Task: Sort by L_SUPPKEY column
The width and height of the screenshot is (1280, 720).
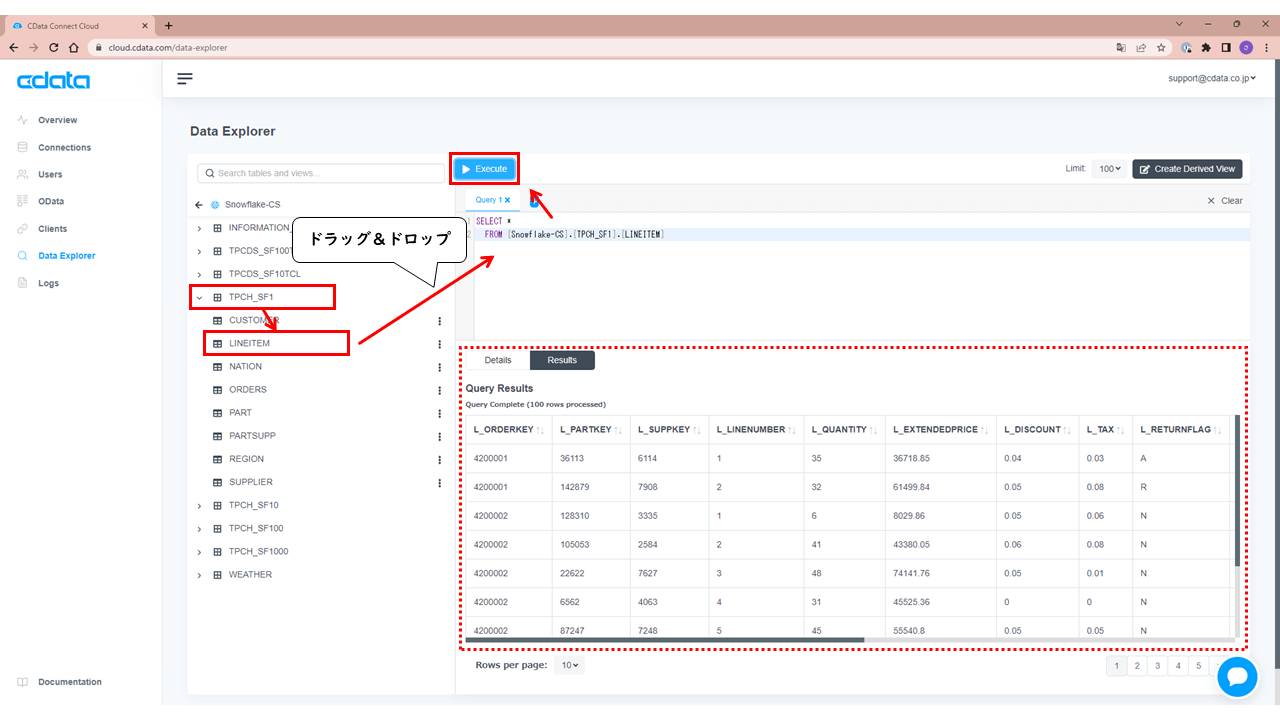Action: pos(698,430)
